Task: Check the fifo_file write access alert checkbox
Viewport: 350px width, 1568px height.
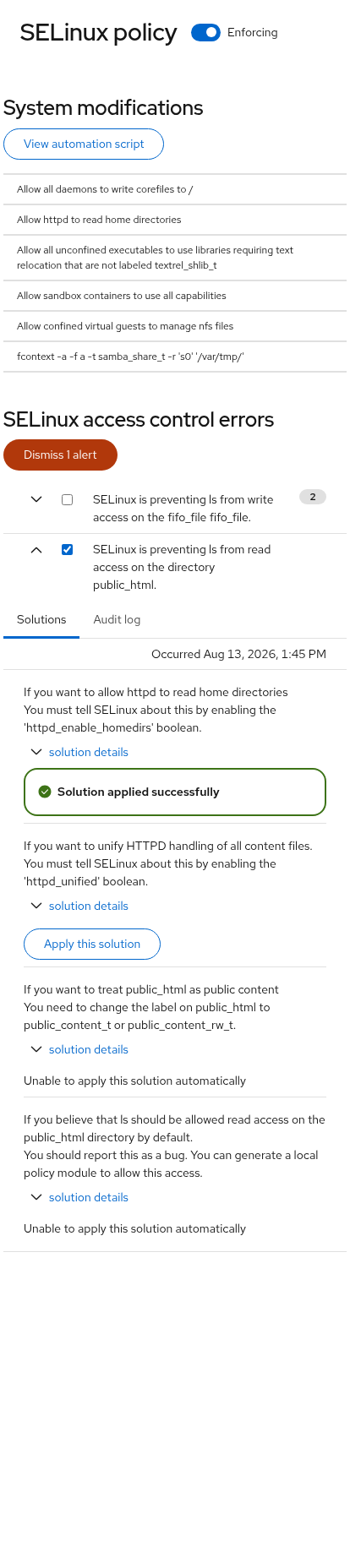Action: pyautogui.click(x=68, y=499)
